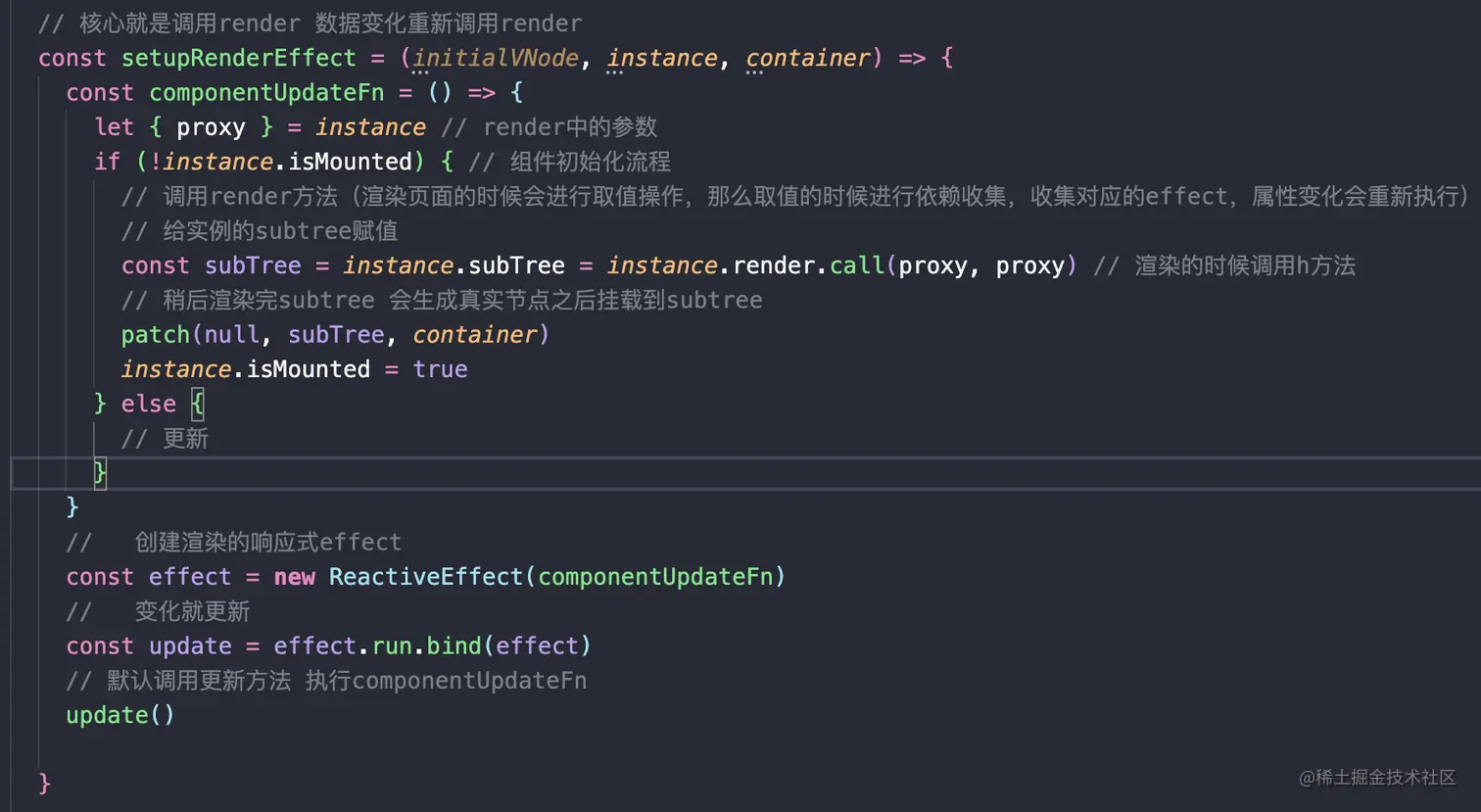Click the ReactiveEffect class name
Image resolution: width=1481 pixels, height=812 pixels.
coord(426,577)
